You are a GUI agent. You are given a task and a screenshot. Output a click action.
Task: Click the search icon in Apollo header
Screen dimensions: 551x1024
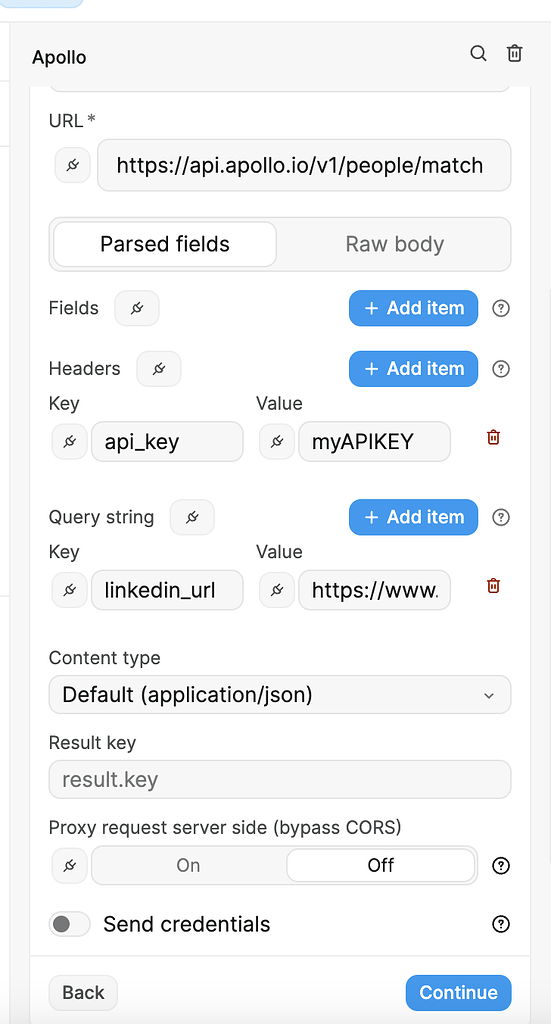[479, 54]
